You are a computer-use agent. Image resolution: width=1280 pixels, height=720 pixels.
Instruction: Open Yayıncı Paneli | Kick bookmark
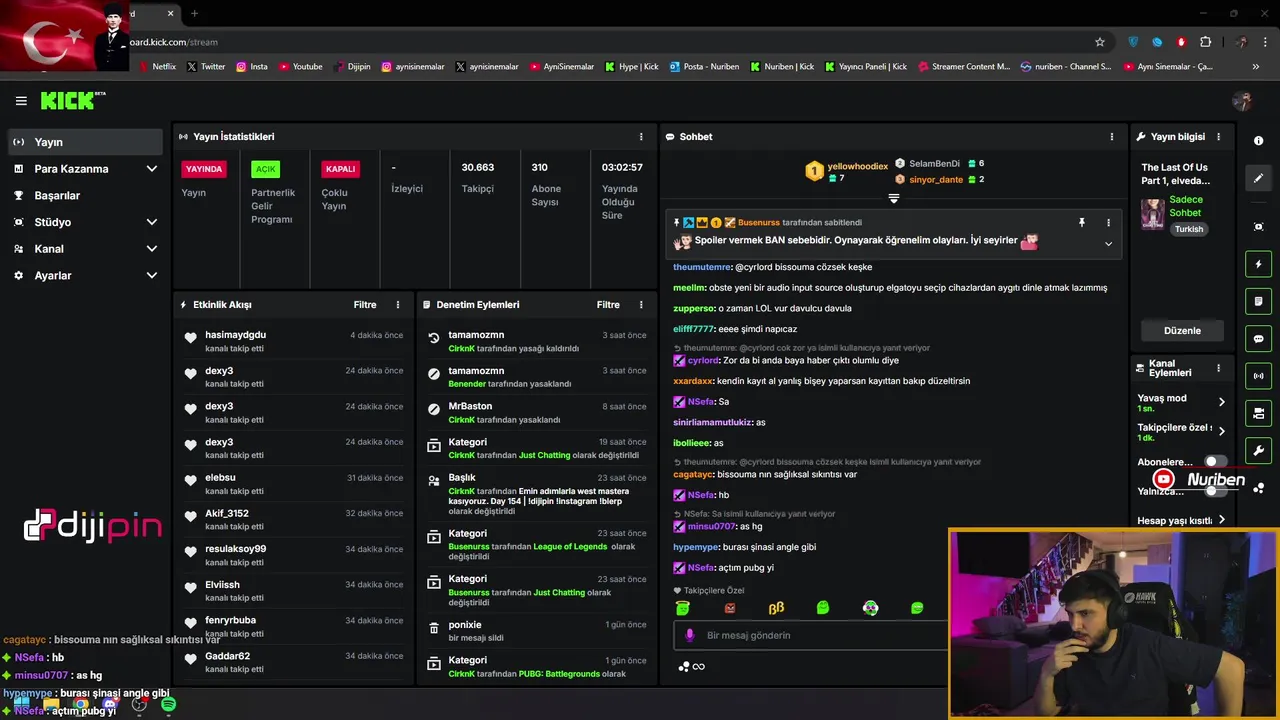pos(866,67)
